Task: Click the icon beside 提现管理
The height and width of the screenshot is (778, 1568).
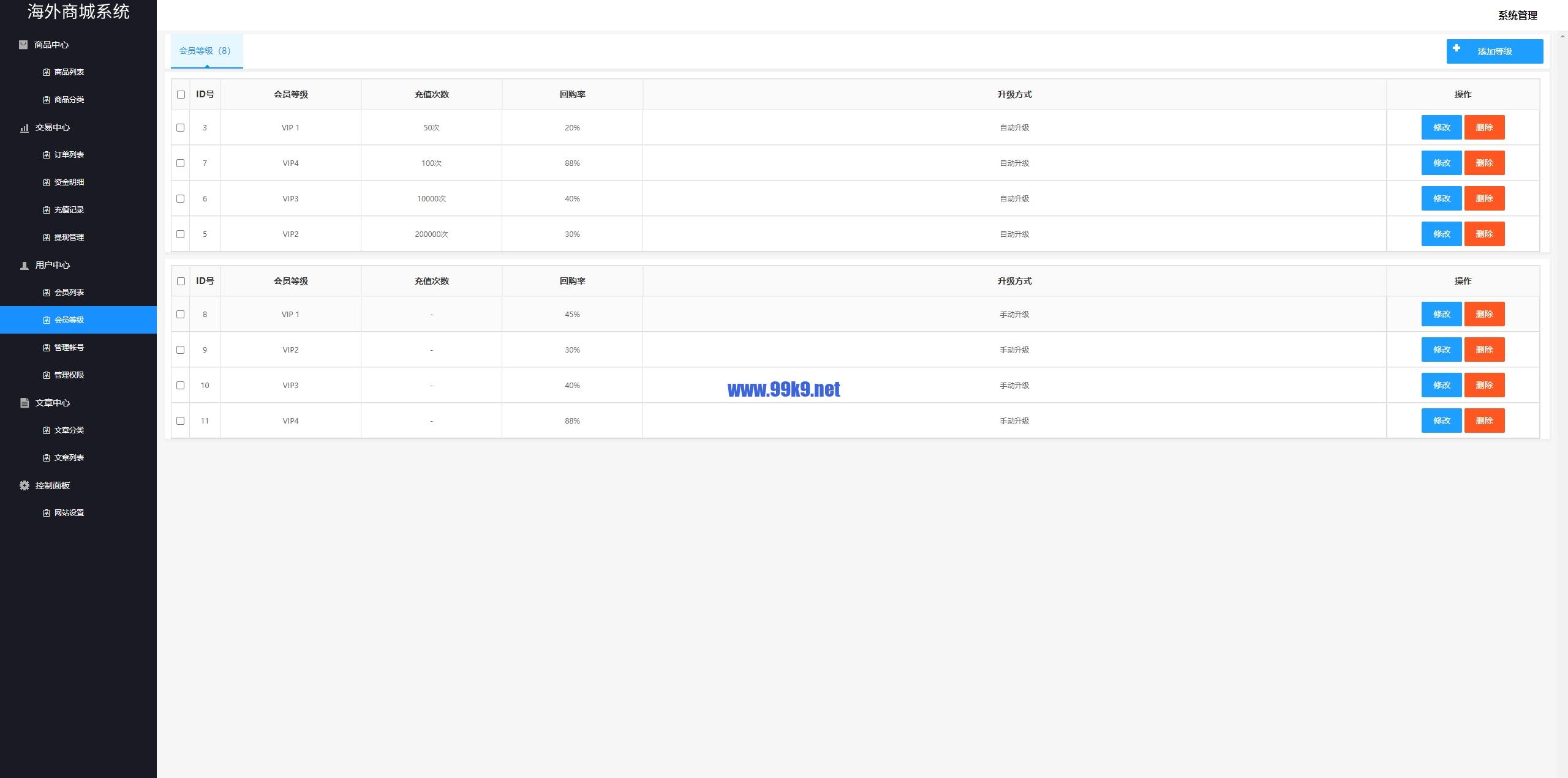Action: (47, 238)
